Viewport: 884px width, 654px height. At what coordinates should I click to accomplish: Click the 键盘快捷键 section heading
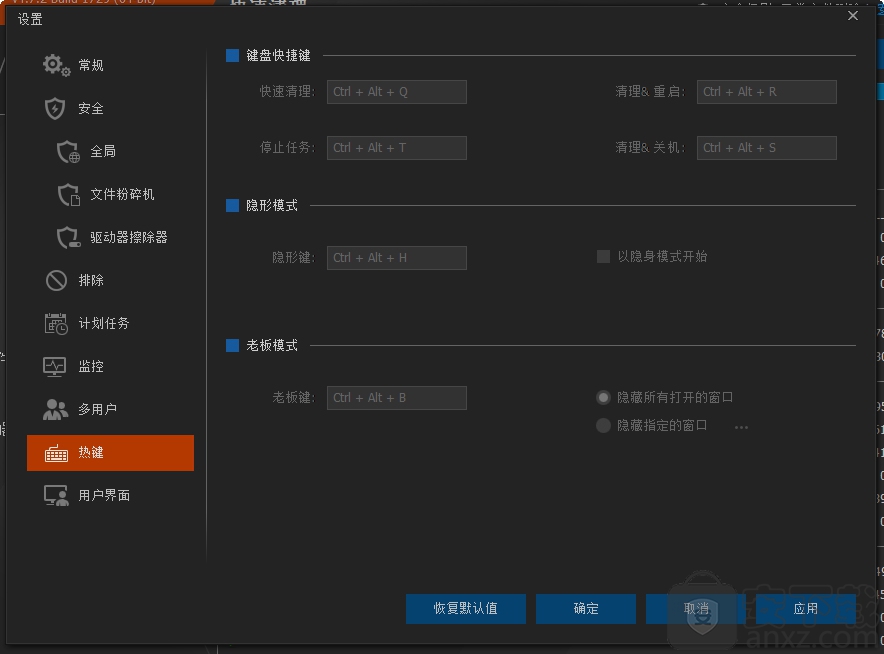279,55
